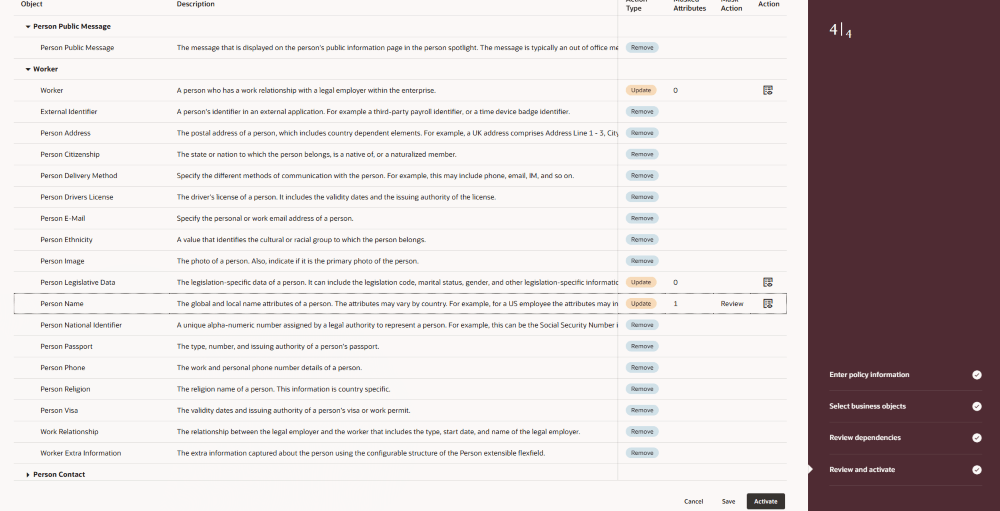Click Remove badge for Worker Extra Information
Image resolution: width=1000 pixels, height=511 pixels.
642,453
